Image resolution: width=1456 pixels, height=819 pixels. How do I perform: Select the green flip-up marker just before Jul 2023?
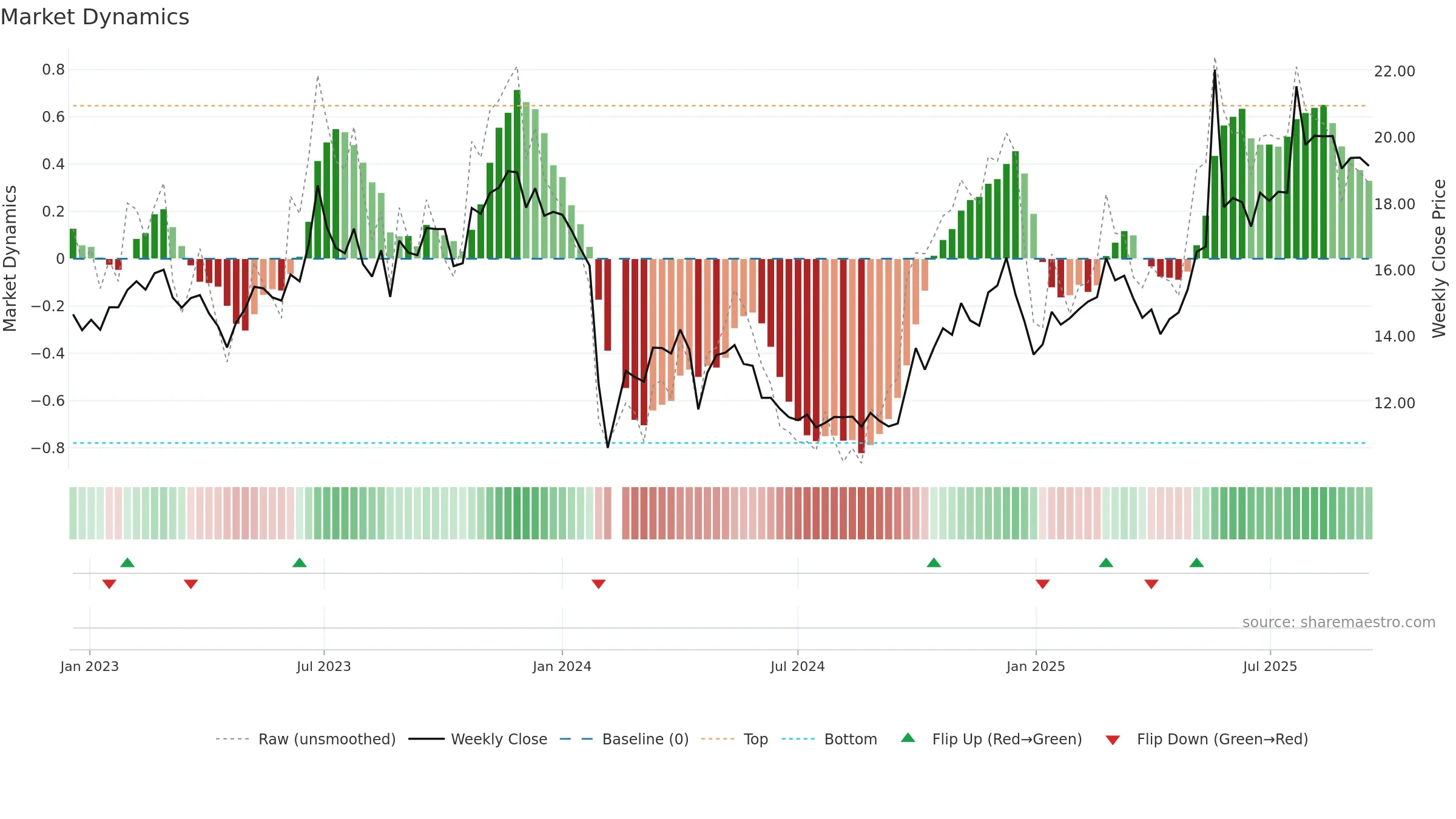(x=300, y=562)
